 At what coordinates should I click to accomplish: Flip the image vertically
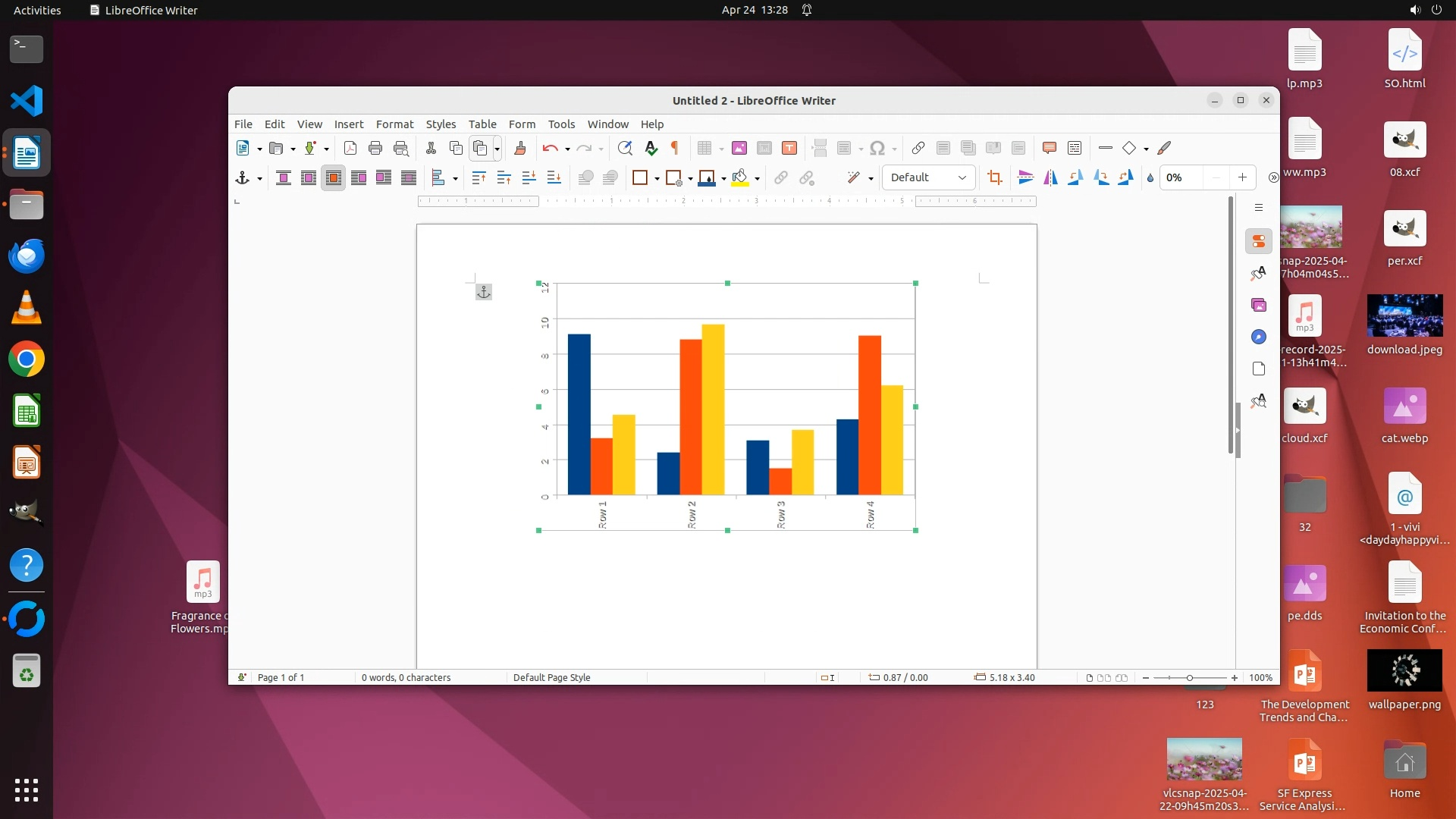coord(1025,177)
